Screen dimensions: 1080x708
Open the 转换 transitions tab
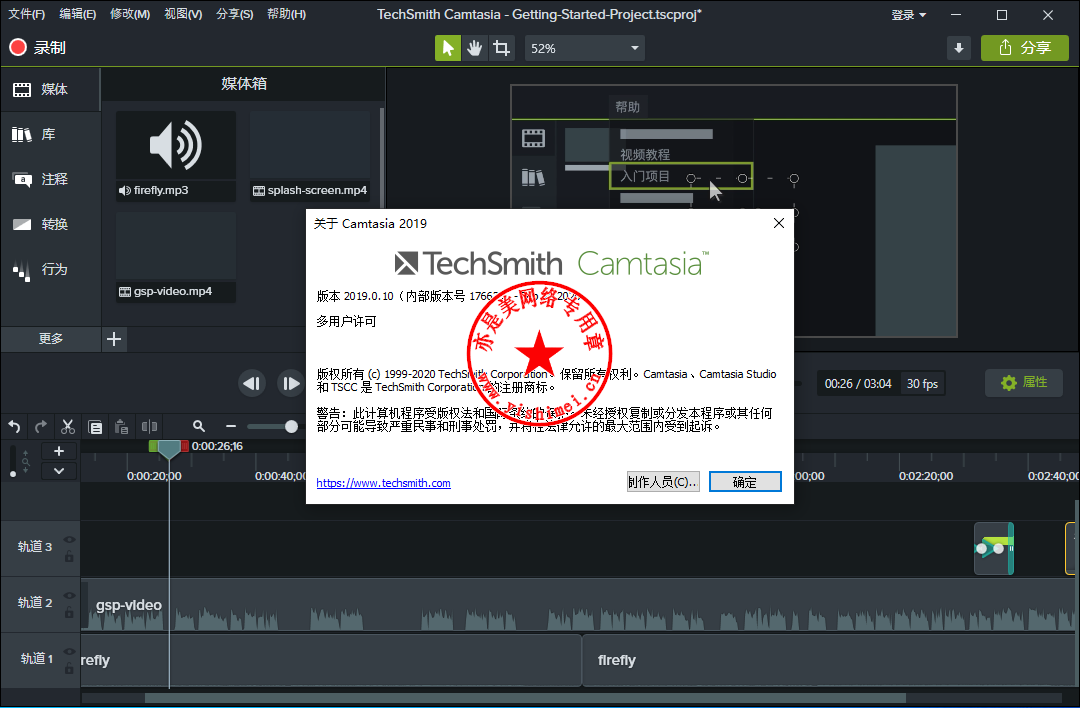tap(50, 225)
